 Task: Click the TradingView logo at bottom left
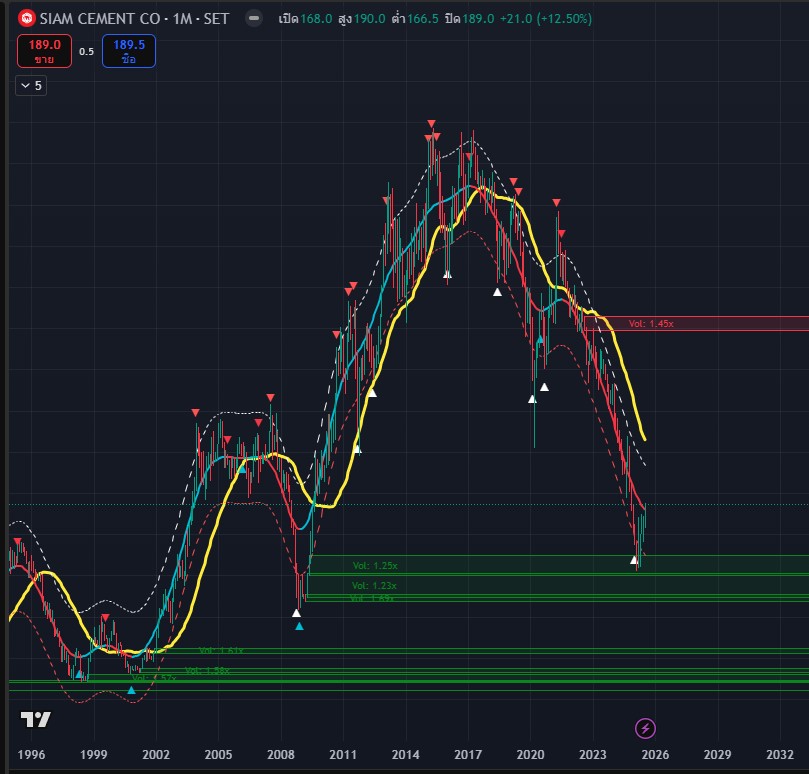pos(36,719)
